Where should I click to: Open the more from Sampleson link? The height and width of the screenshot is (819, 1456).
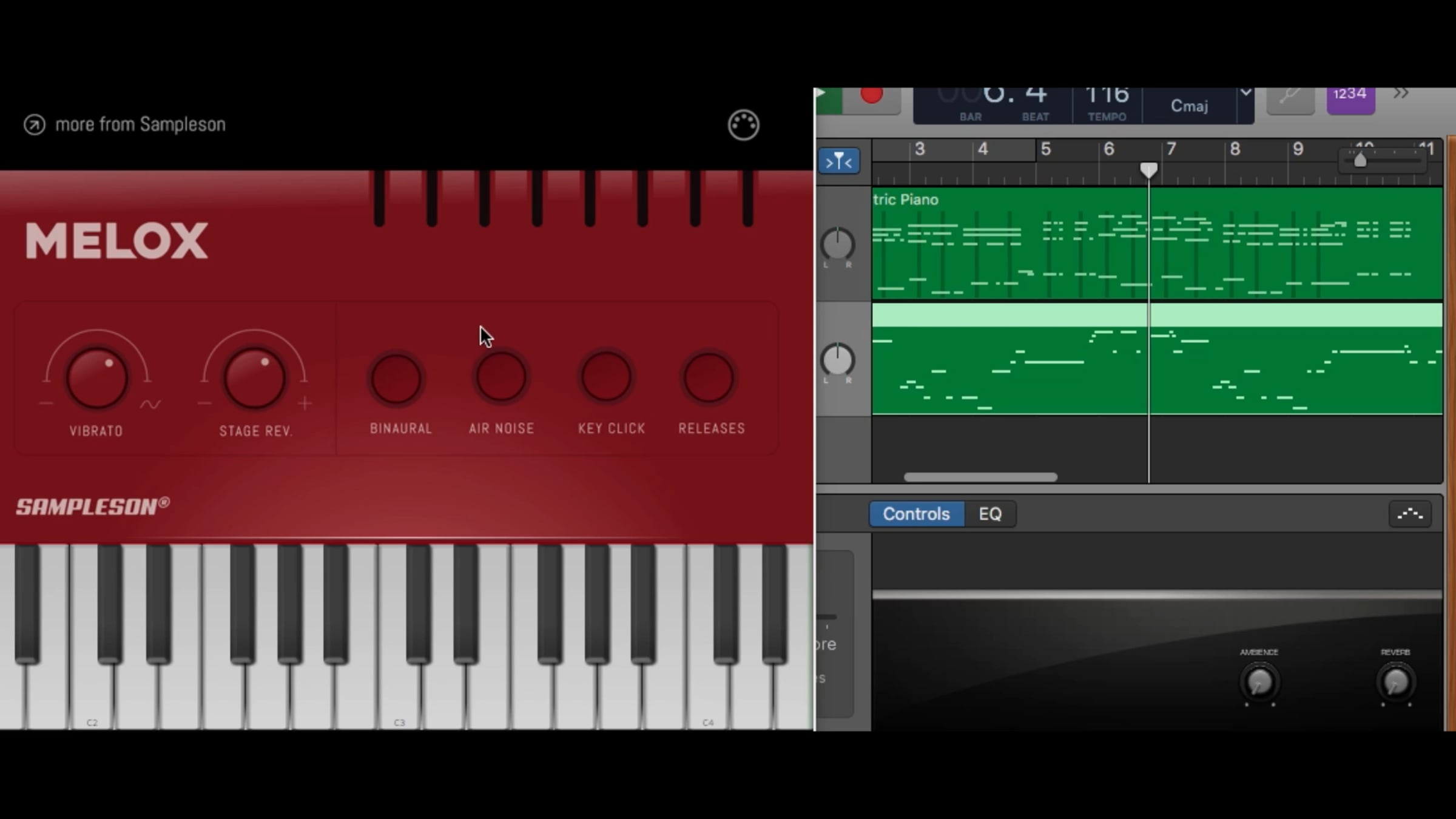(x=140, y=124)
